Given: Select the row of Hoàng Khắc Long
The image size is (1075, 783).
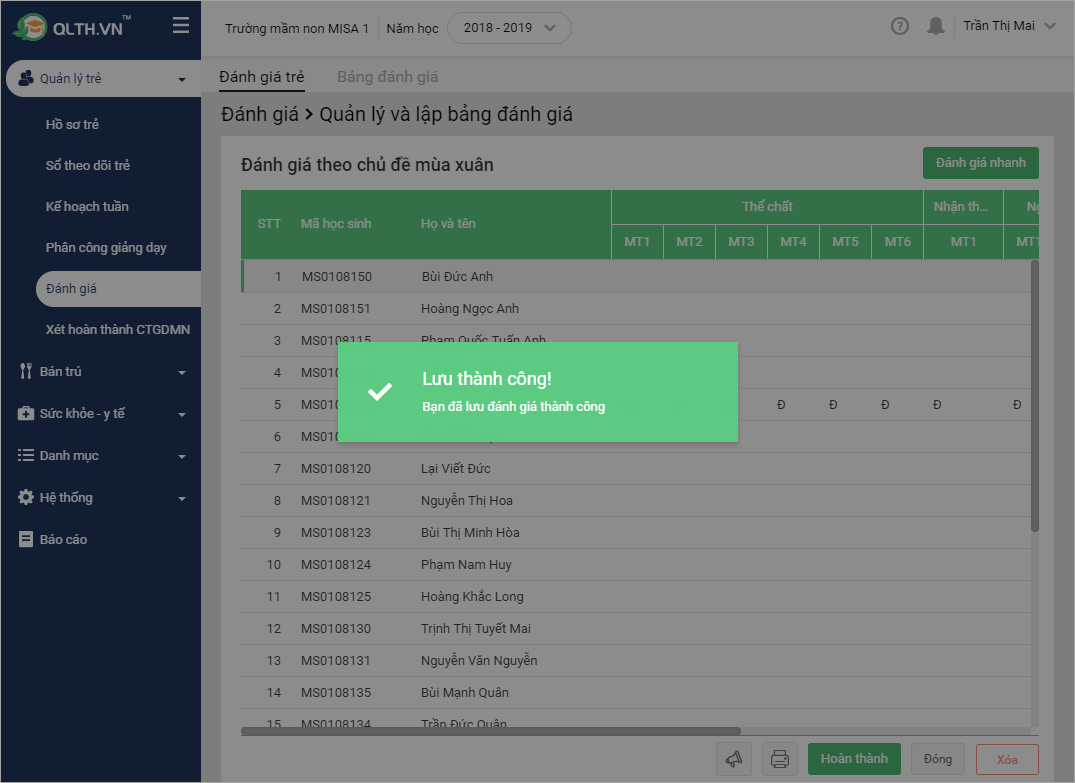Looking at the screenshot, I should (636, 597).
